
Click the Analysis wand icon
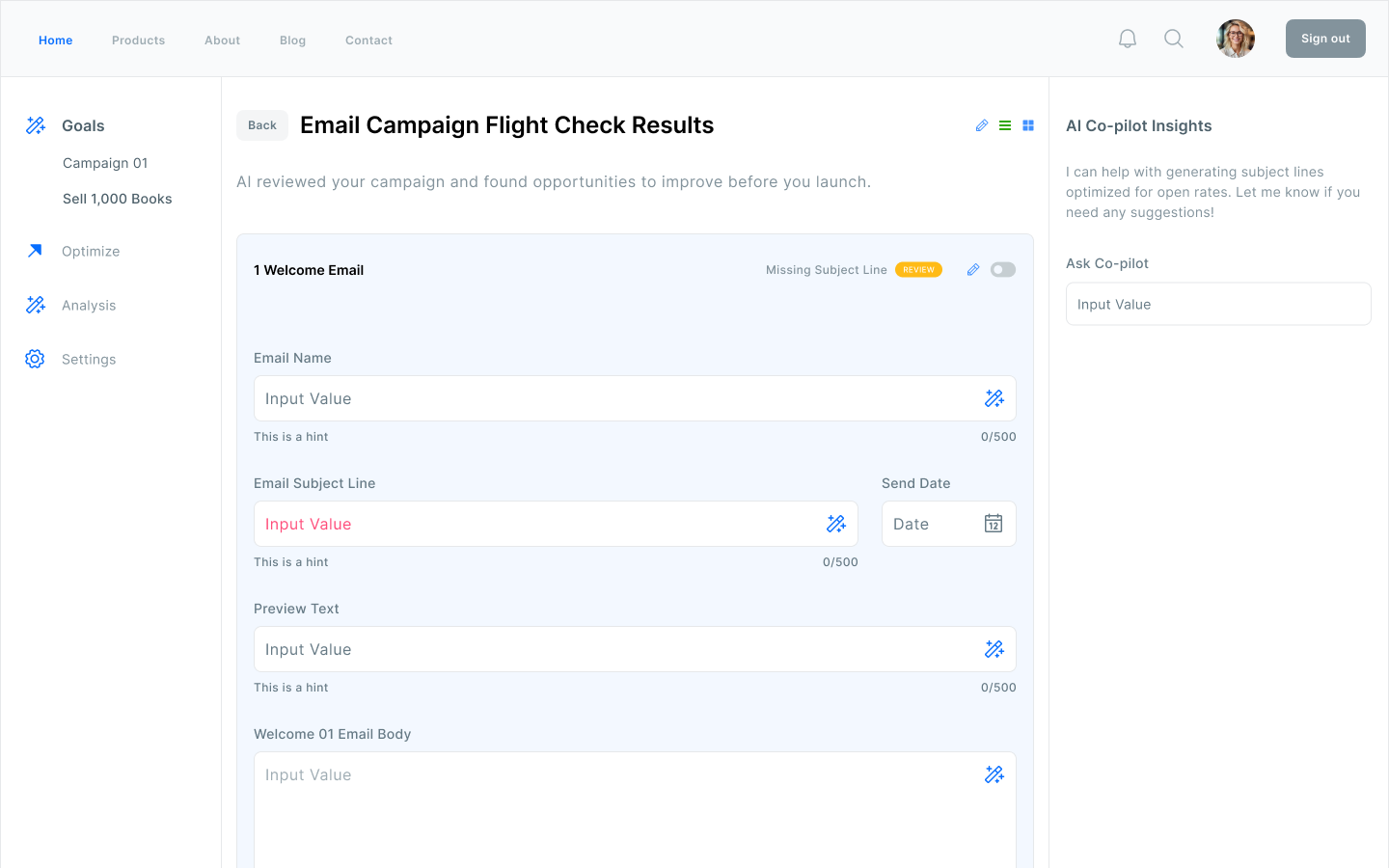[36, 305]
